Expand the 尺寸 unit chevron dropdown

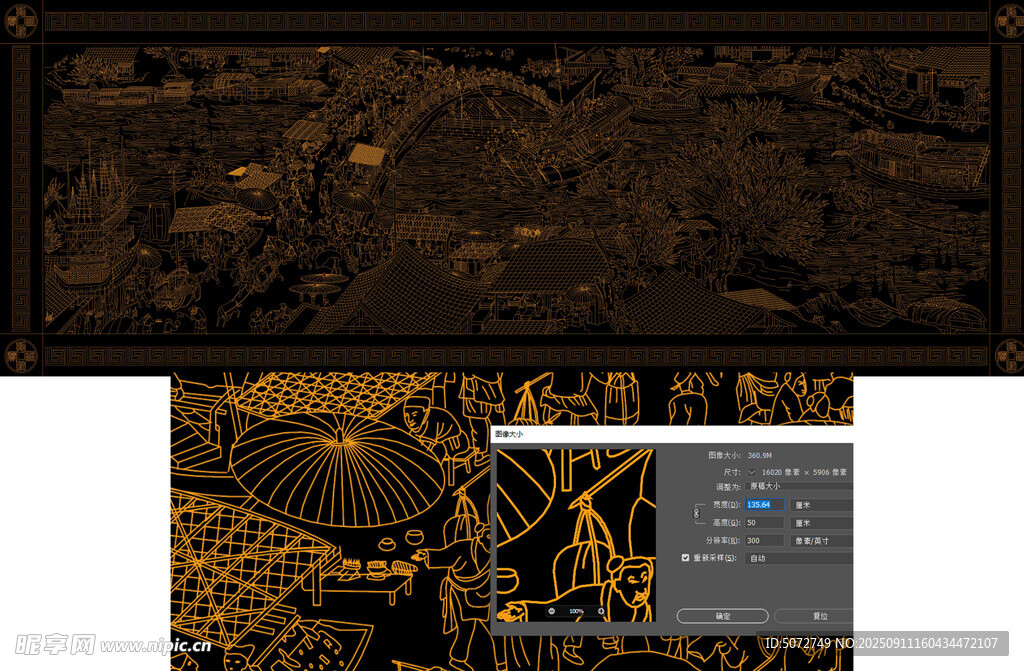coord(751,472)
